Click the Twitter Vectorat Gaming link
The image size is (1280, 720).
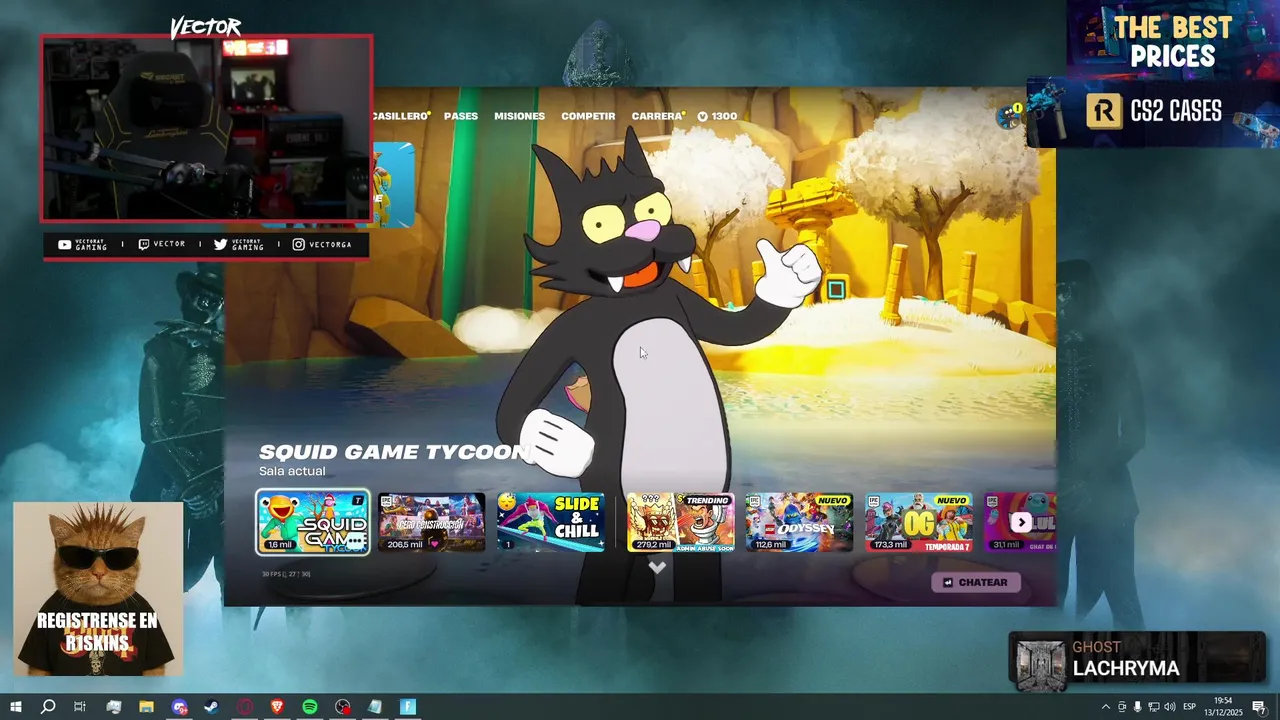(239, 244)
